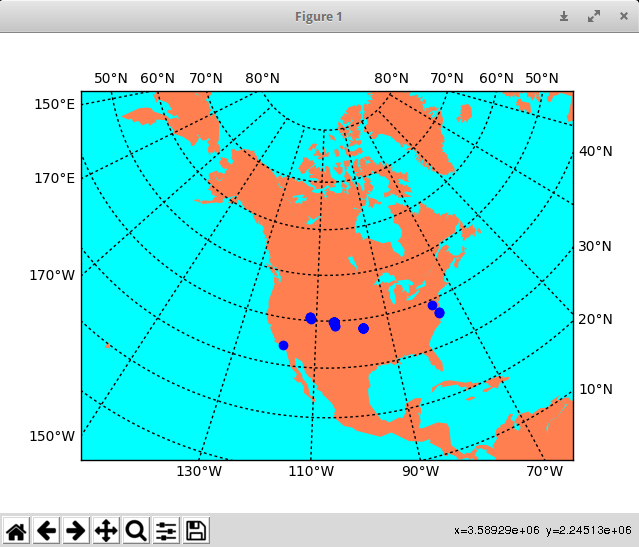The height and width of the screenshot is (547, 639).
Task: Select the isolated blue marker in the central plains
Action: (x=363, y=328)
